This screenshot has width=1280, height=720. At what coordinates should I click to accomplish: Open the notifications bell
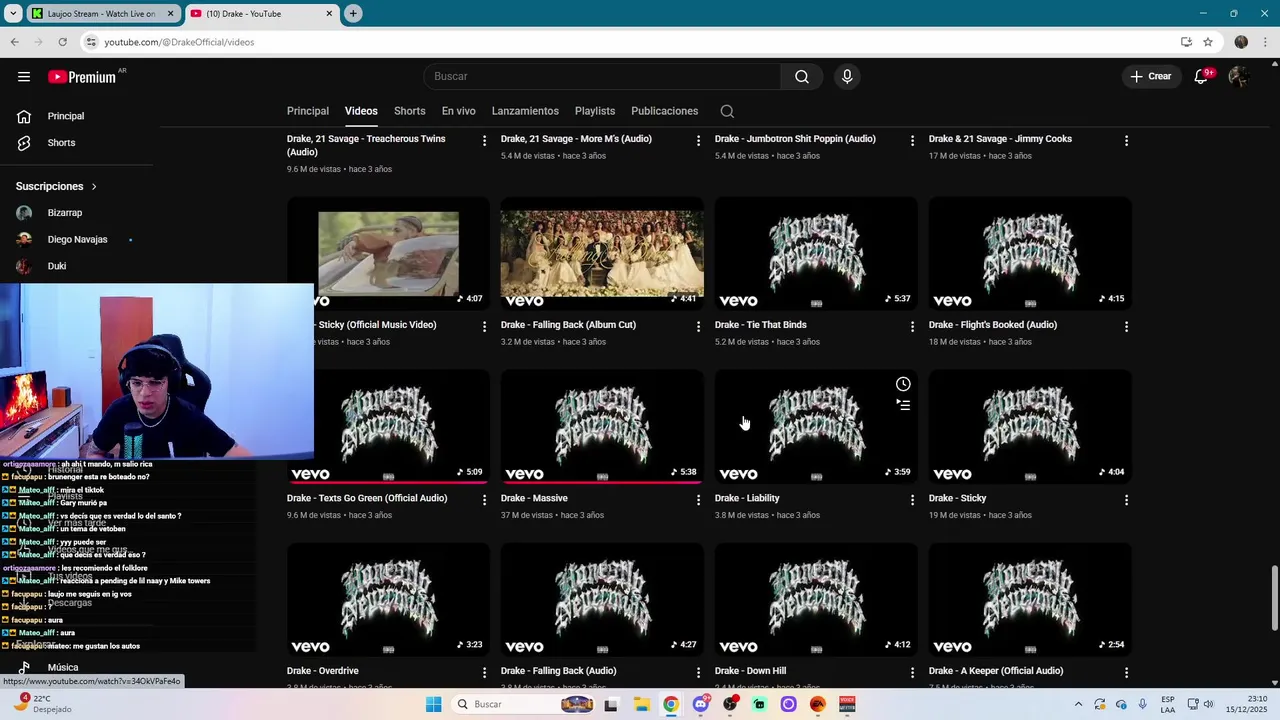[1202, 77]
